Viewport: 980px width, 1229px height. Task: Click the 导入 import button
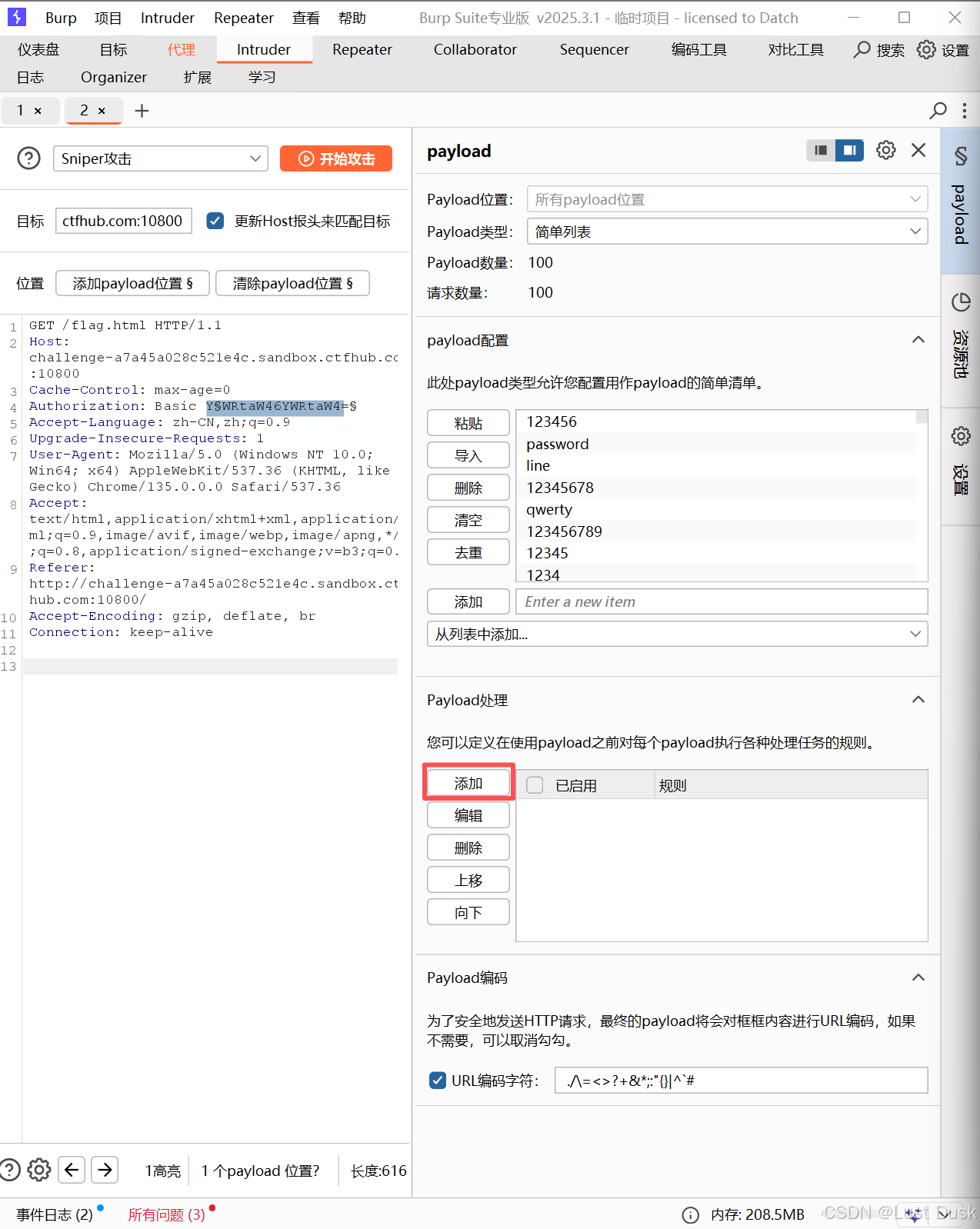468,455
